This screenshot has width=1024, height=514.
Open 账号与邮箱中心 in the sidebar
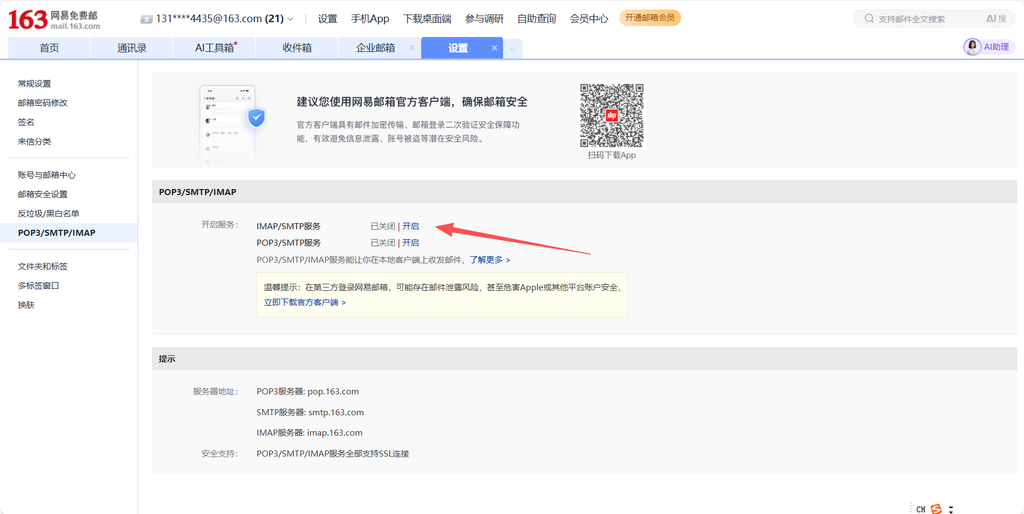(46, 175)
